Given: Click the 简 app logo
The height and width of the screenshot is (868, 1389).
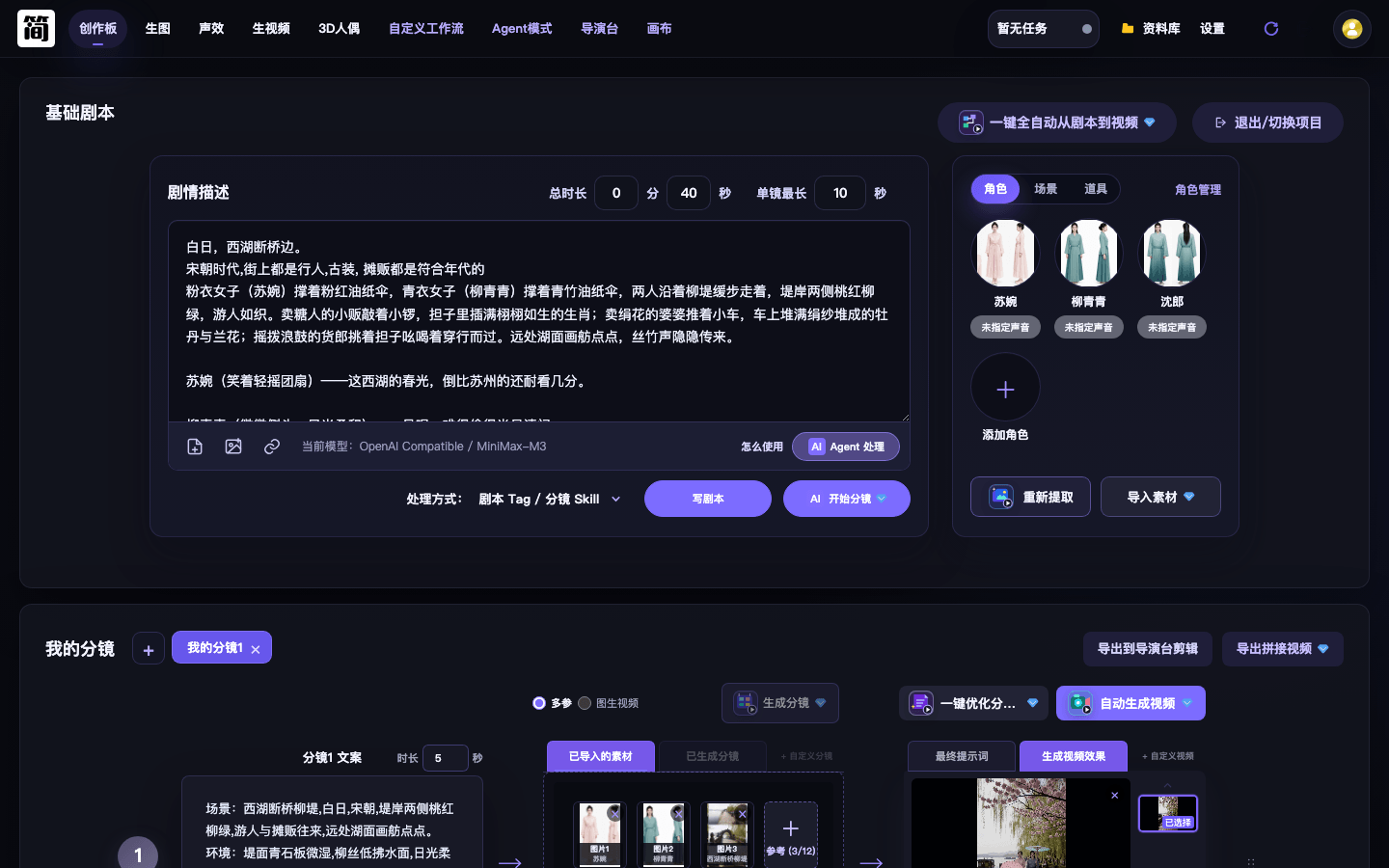Looking at the screenshot, I should (x=36, y=29).
